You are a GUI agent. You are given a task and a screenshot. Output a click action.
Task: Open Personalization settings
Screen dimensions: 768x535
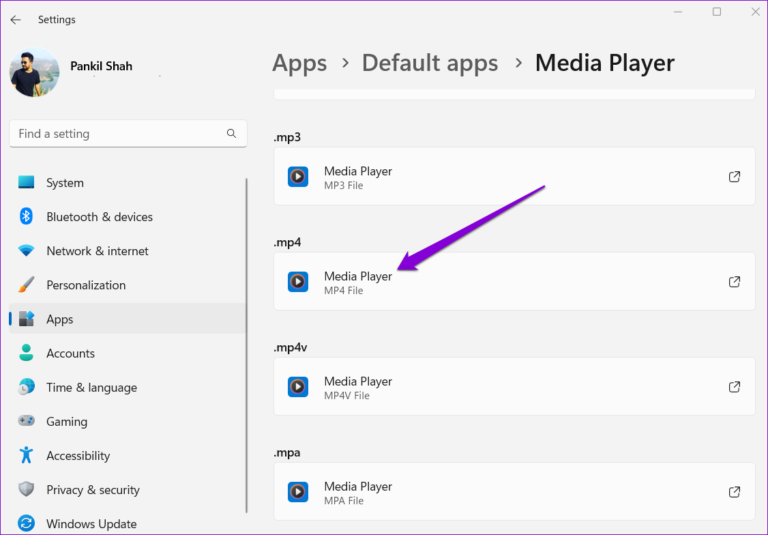(x=127, y=285)
